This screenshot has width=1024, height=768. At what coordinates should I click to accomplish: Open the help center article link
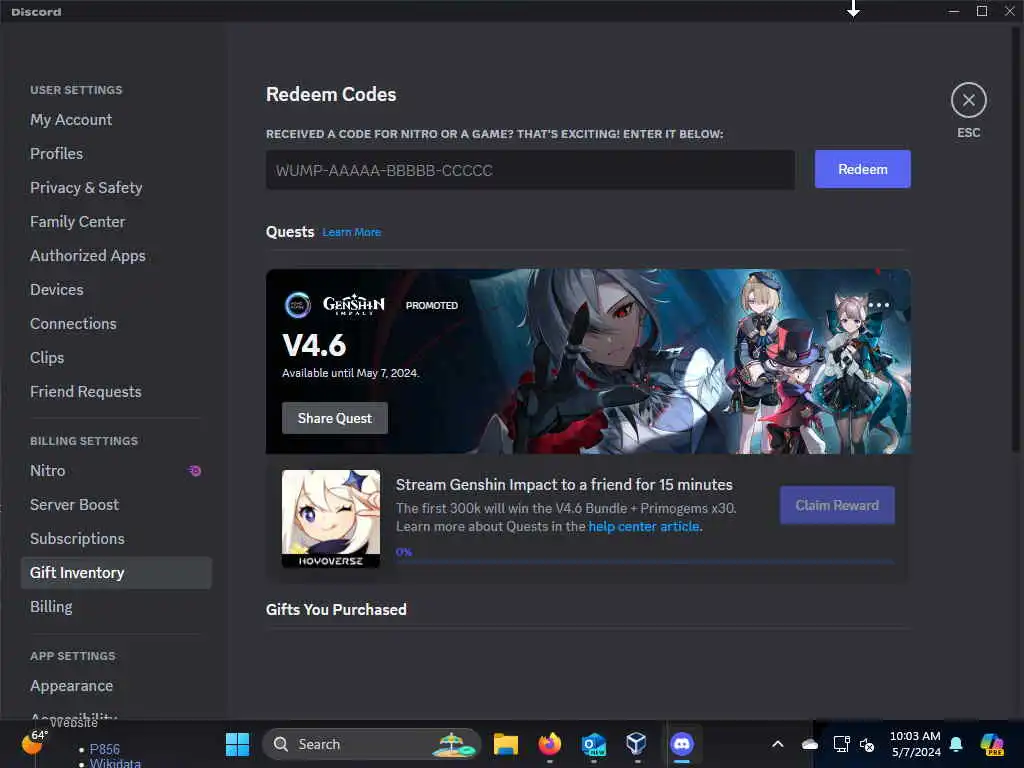point(644,526)
